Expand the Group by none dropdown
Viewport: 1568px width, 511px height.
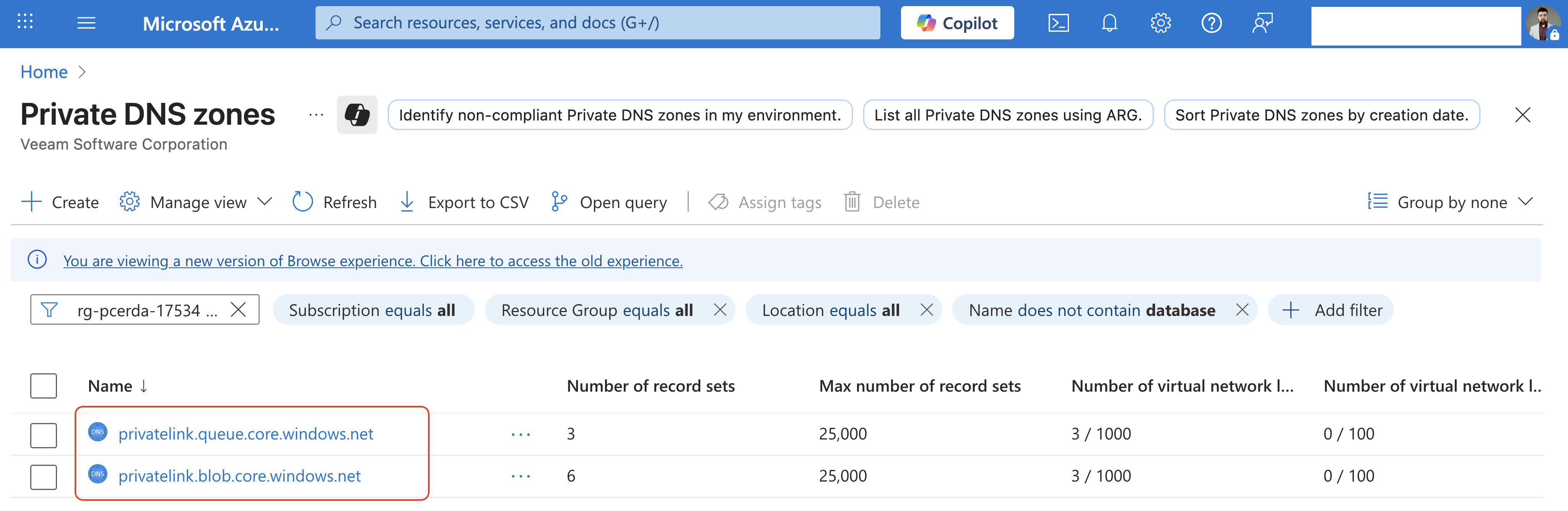1450,202
